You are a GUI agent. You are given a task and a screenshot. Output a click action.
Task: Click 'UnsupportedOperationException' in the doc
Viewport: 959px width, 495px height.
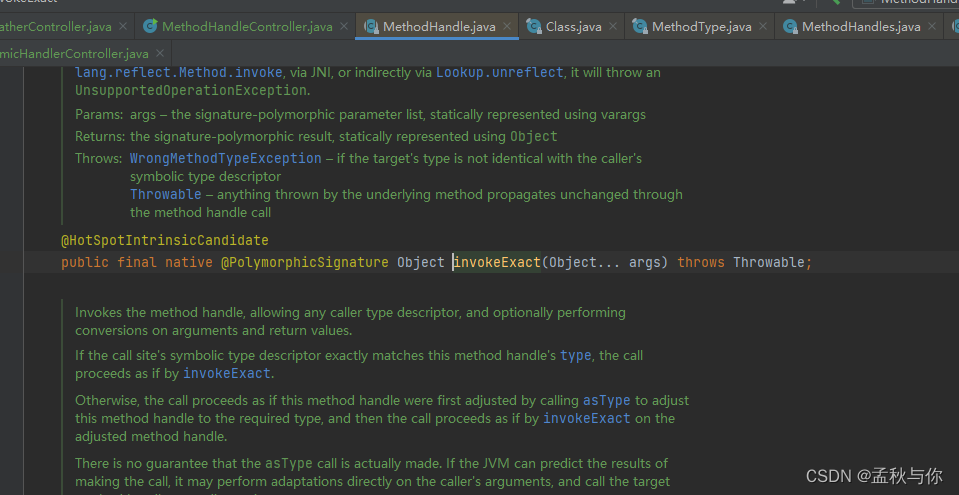[190, 91]
